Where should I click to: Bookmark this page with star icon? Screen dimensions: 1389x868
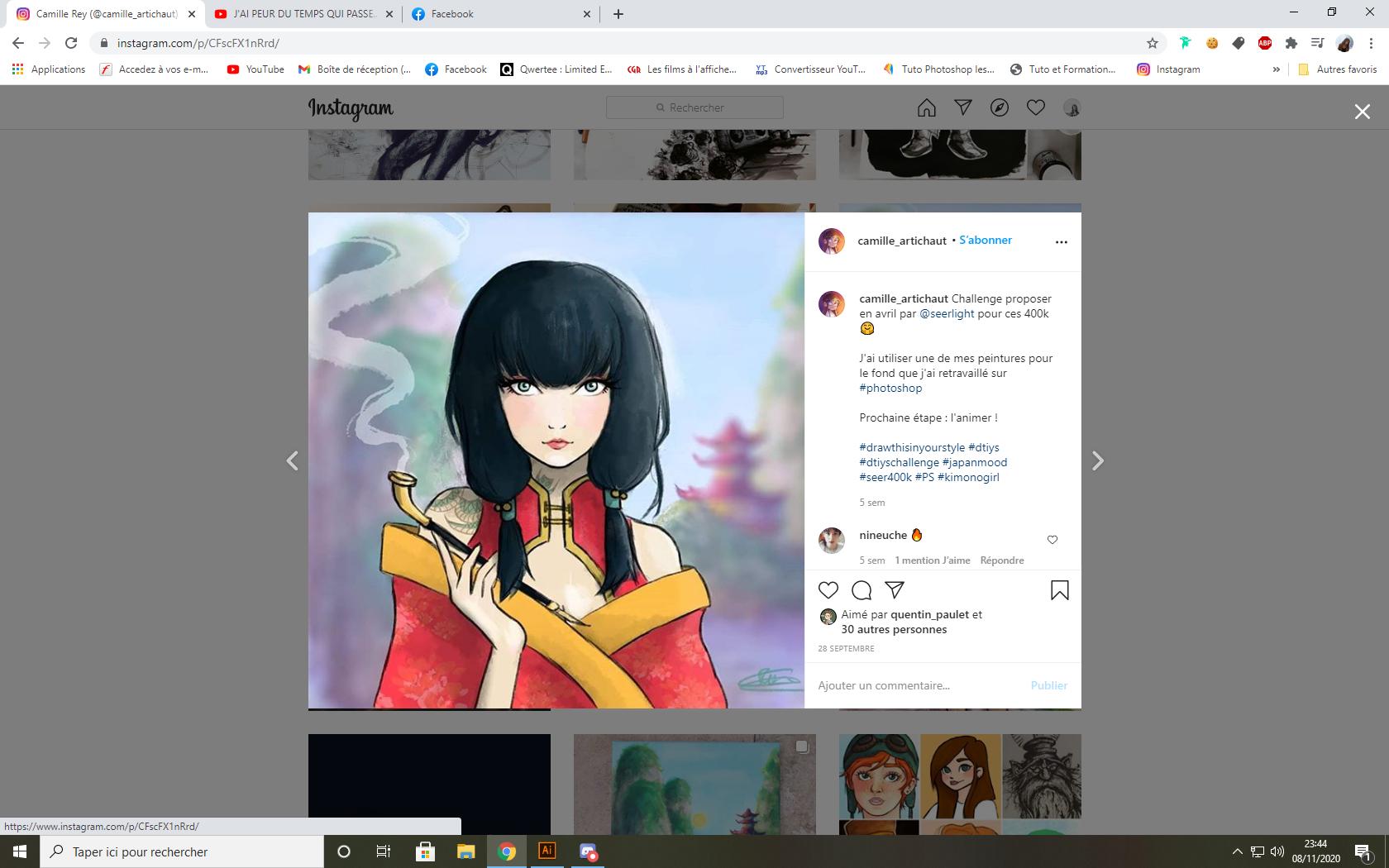[1152, 43]
